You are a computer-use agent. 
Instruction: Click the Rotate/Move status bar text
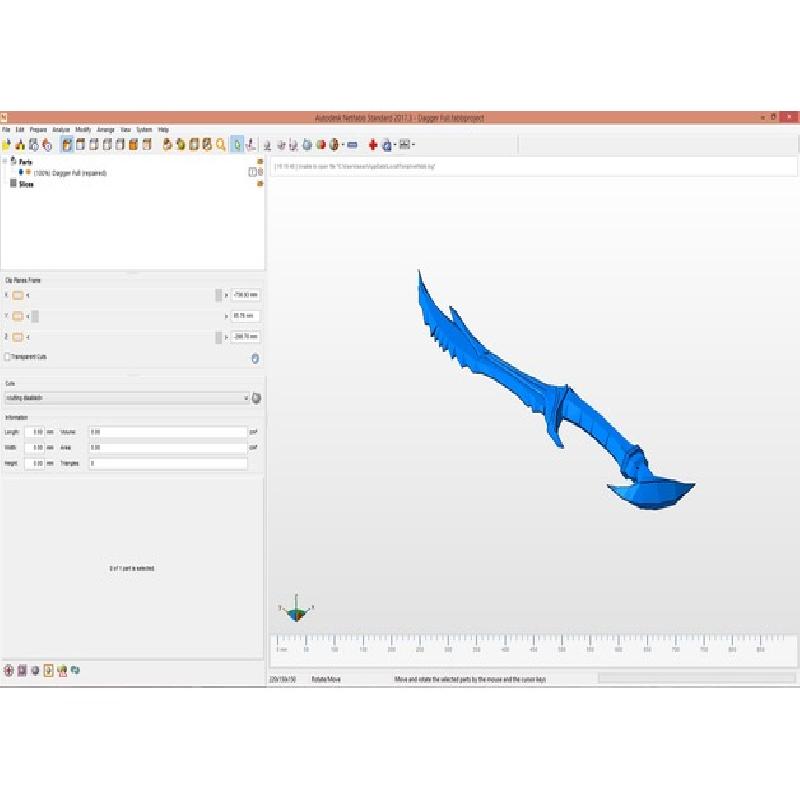(x=326, y=680)
